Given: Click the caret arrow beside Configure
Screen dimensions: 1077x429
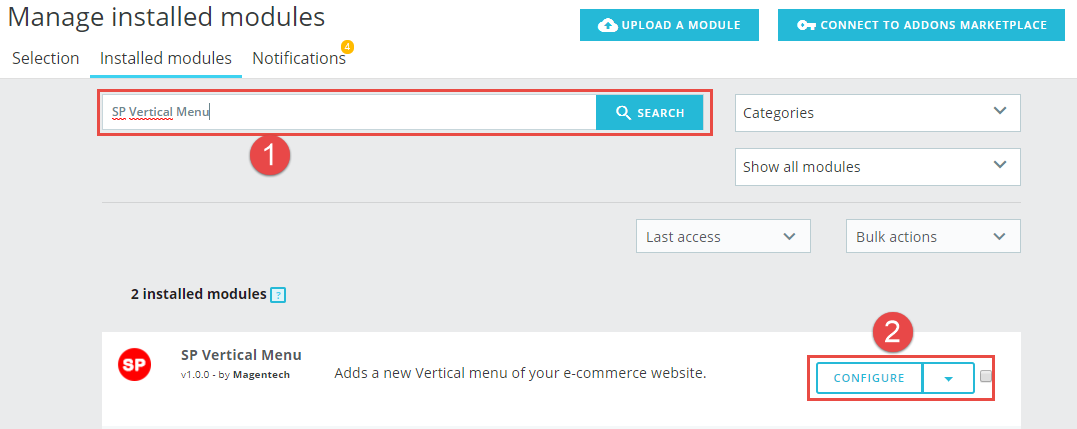Looking at the screenshot, I should [x=949, y=378].
